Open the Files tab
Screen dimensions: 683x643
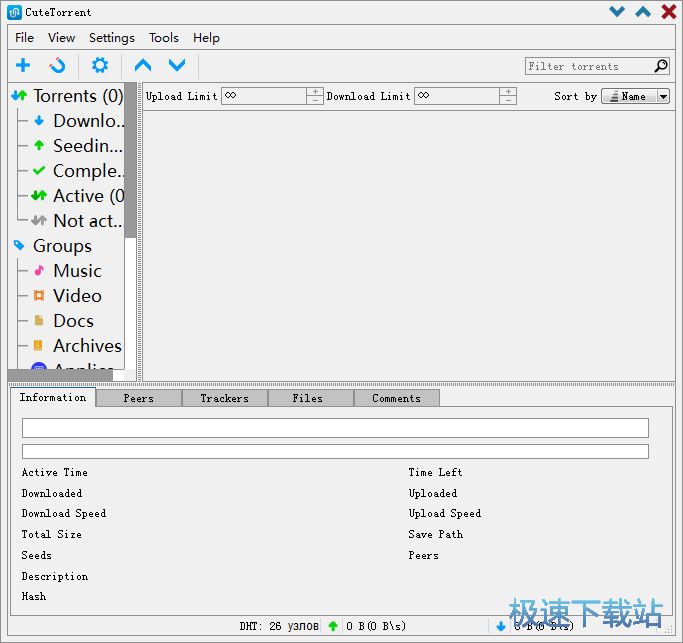(308, 398)
